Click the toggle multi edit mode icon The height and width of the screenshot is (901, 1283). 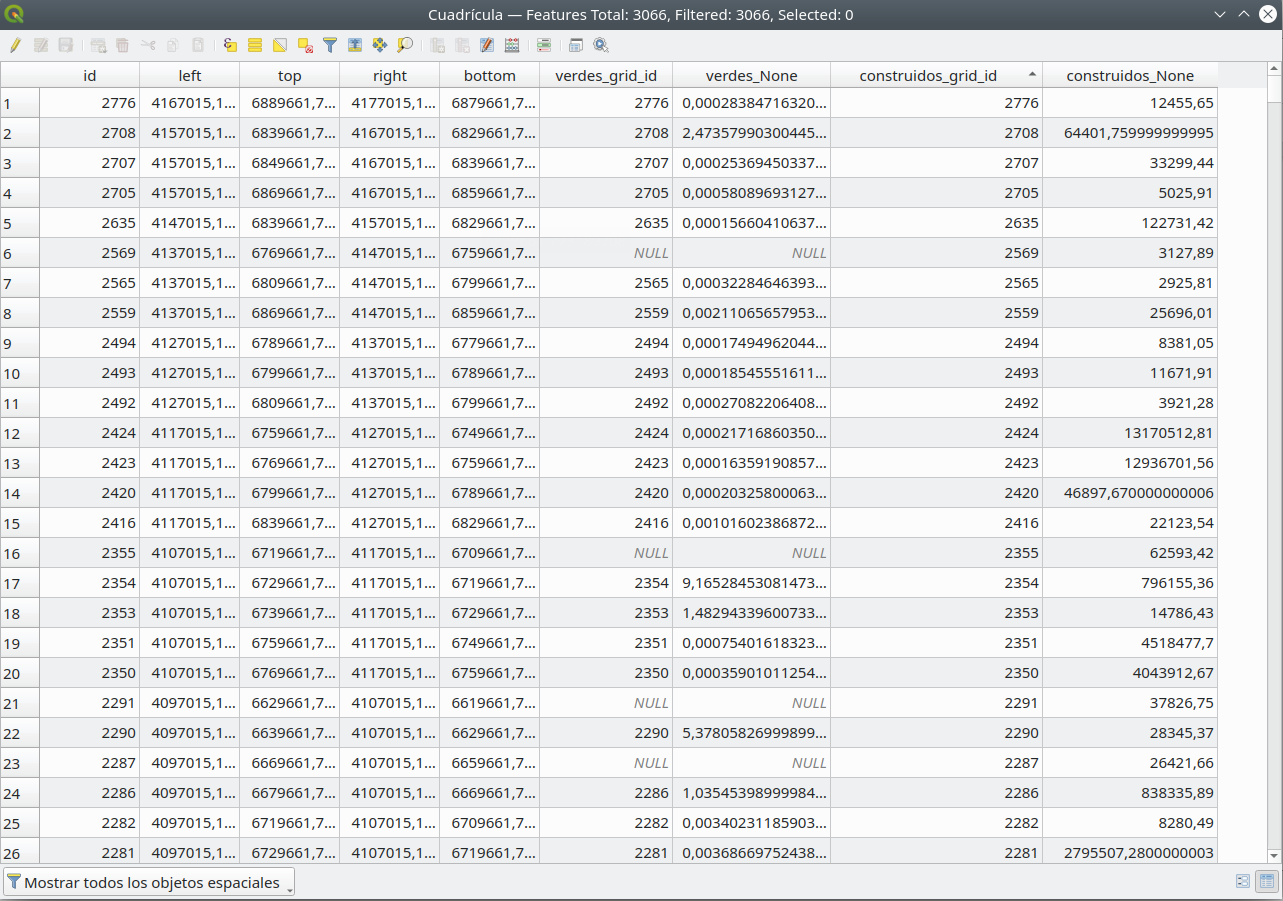pyautogui.click(x=41, y=45)
